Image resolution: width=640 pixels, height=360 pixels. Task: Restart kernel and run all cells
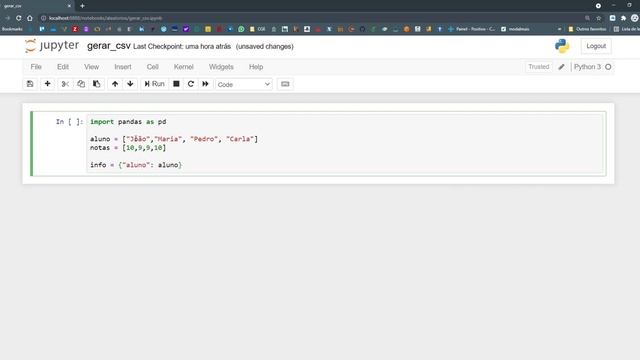[205, 84]
